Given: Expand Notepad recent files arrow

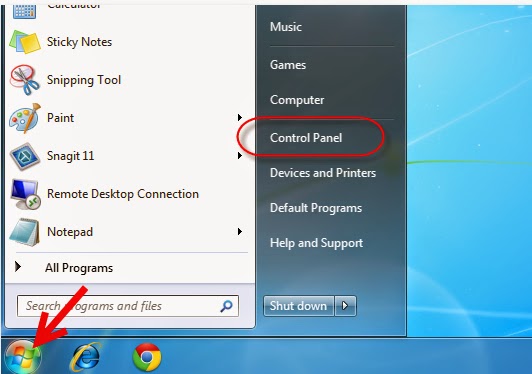Looking at the screenshot, I should (x=240, y=232).
